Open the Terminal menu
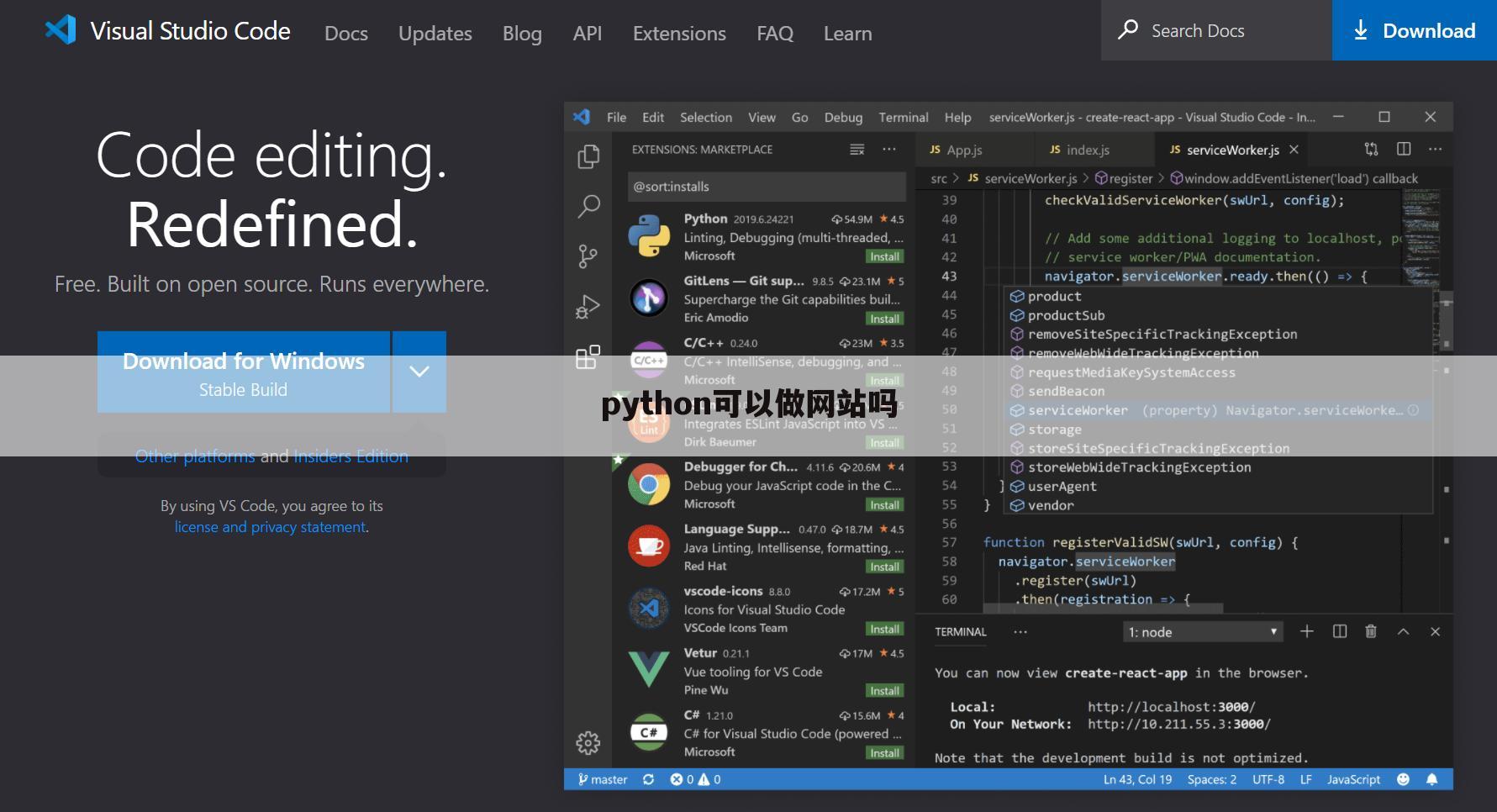 point(903,117)
